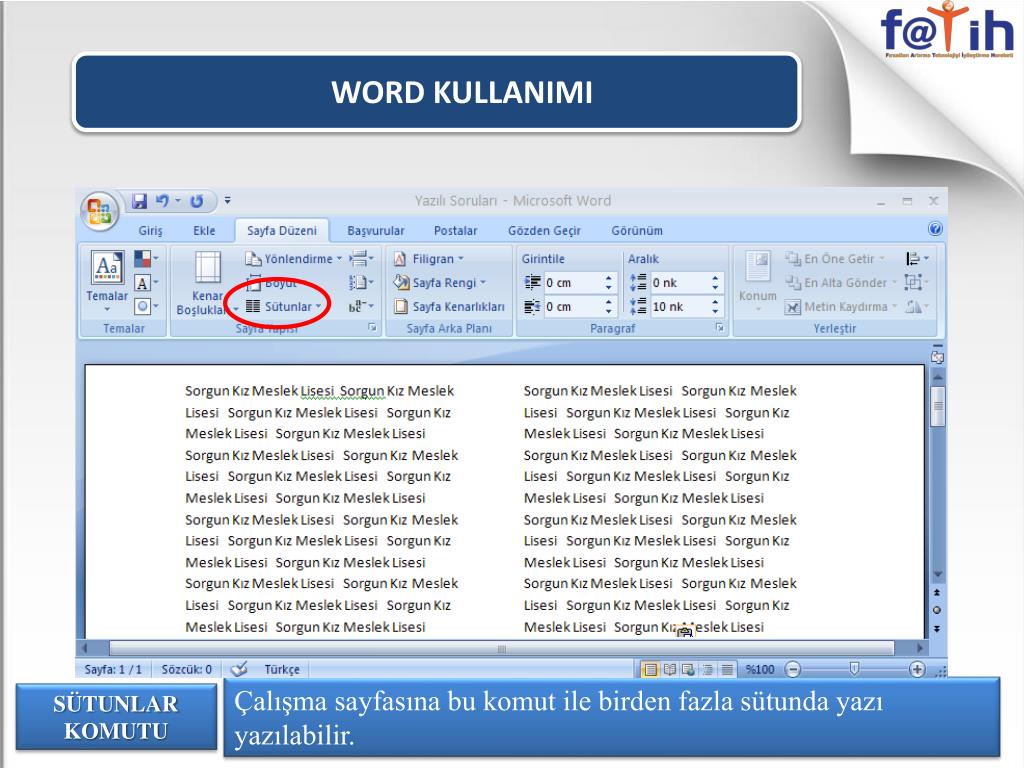Switch to the Başvurular tab
1024x768 pixels.
(x=376, y=231)
